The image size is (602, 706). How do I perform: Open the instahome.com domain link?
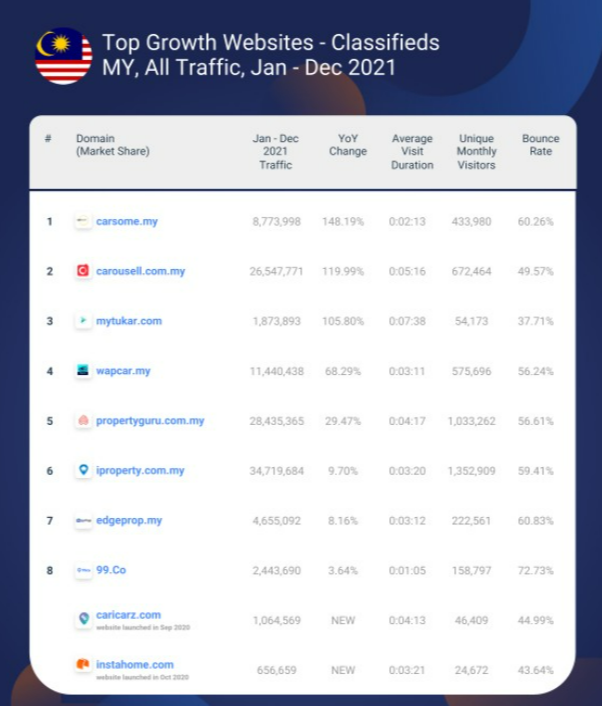[x=135, y=665]
